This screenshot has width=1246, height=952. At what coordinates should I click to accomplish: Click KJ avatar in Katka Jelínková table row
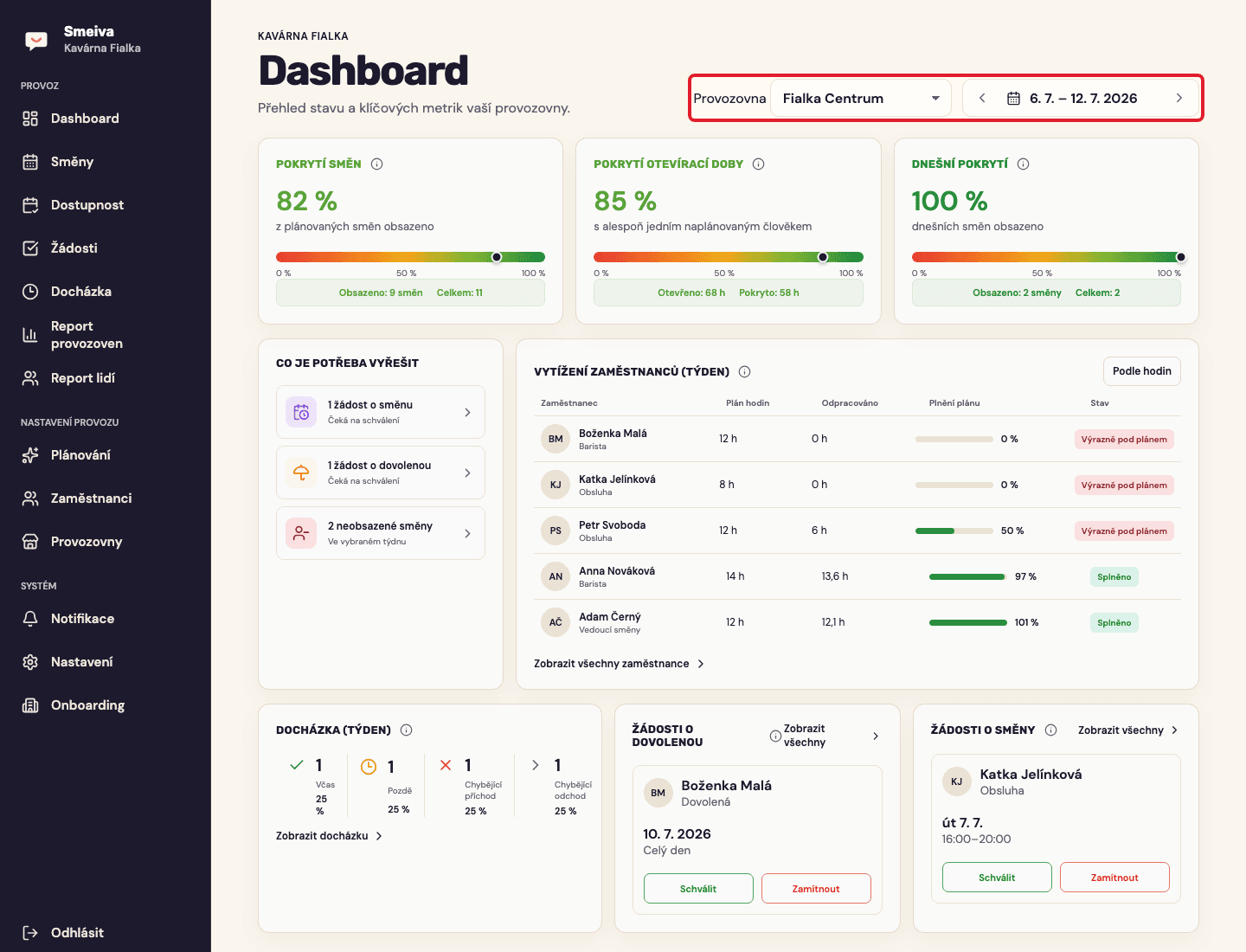click(556, 485)
